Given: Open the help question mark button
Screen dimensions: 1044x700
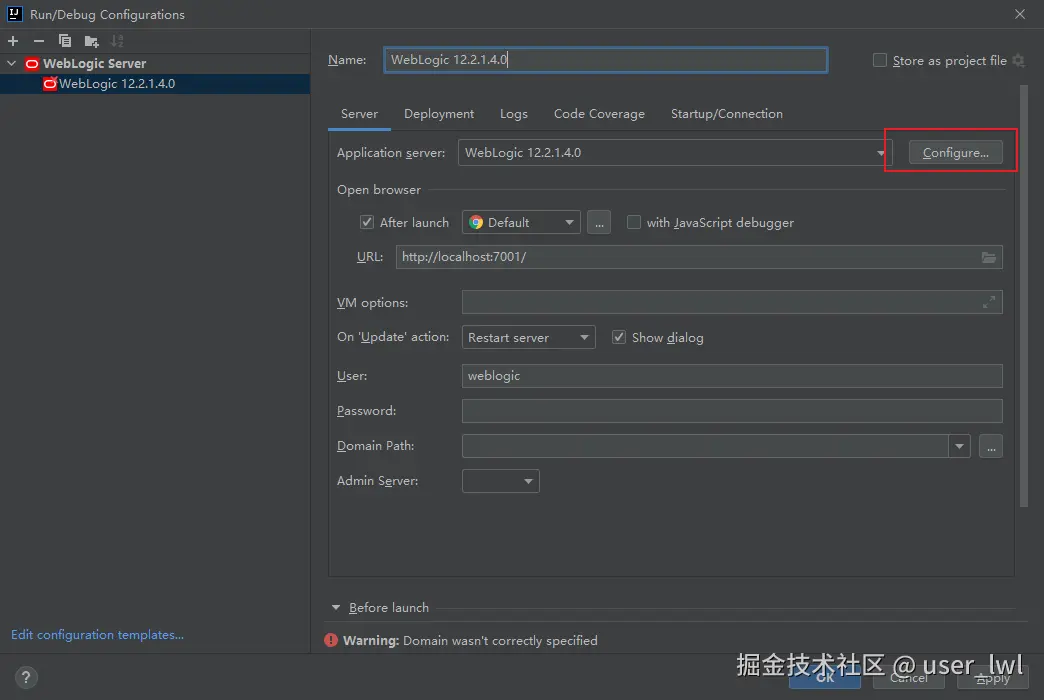Looking at the screenshot, I should pos(26,677).
